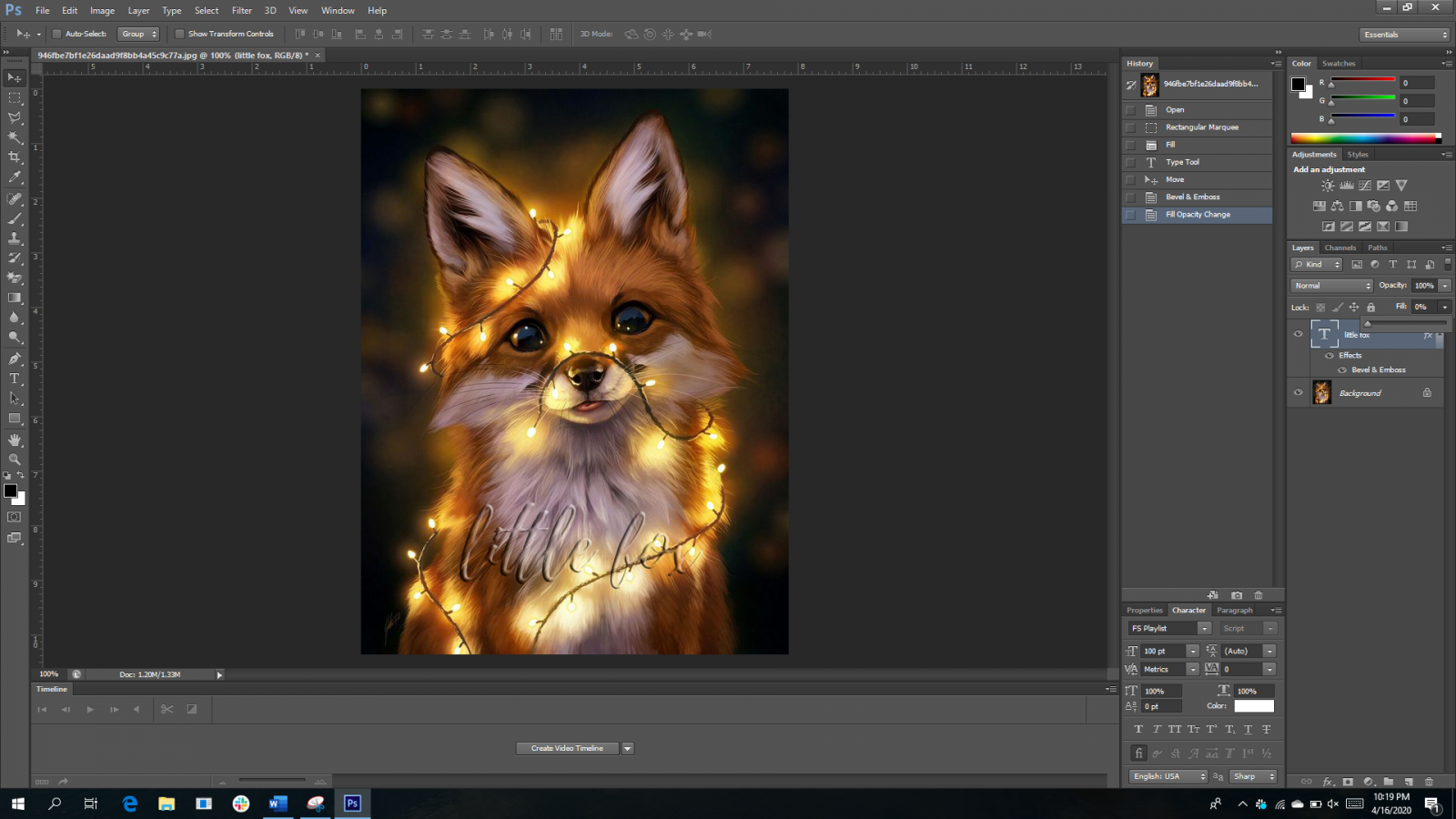1456x819 pixels.
Task: Enable the Auto-Select checkbox
Action: (x=56, y=34)
